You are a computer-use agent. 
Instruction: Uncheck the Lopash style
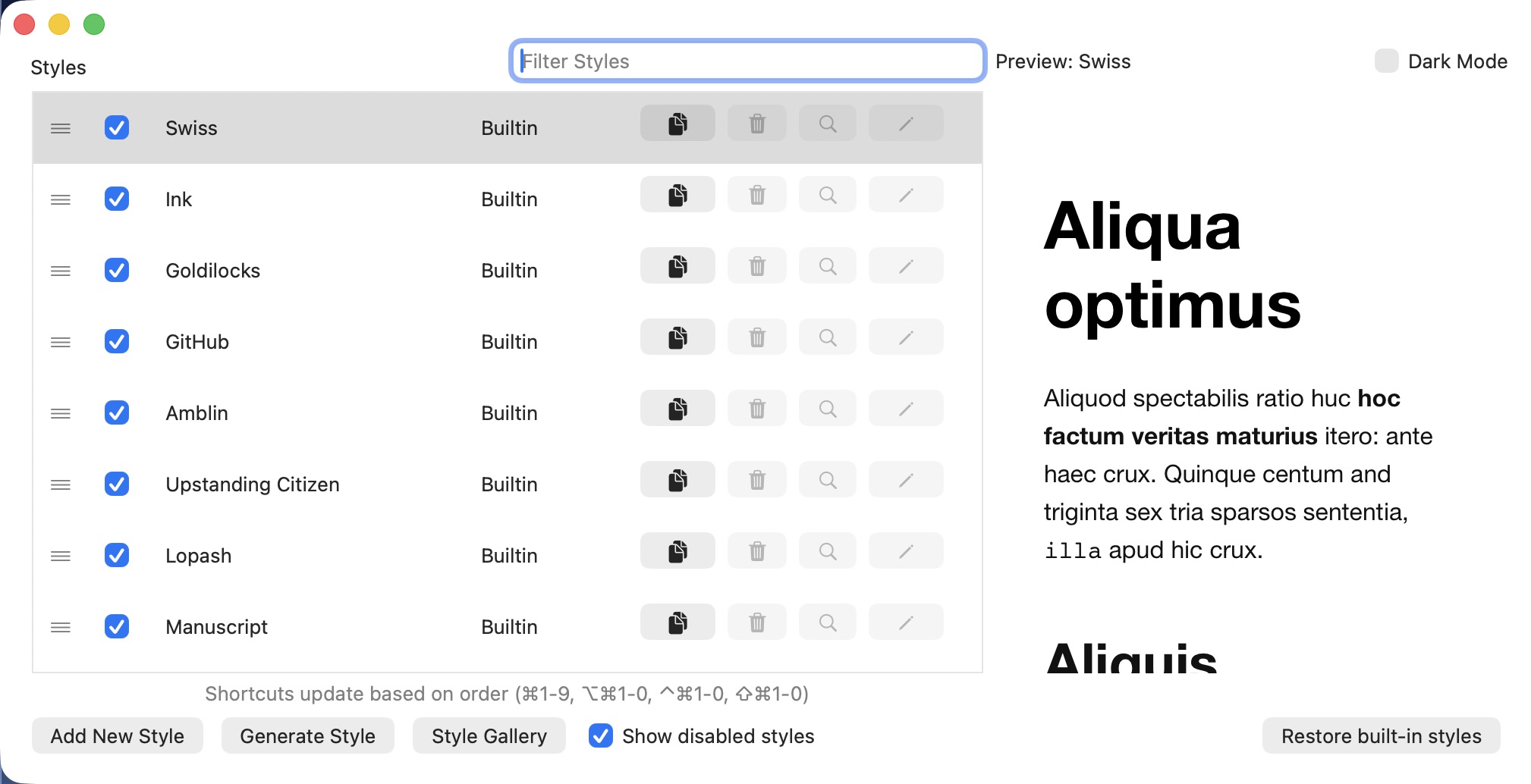click(x=117, y=555)
